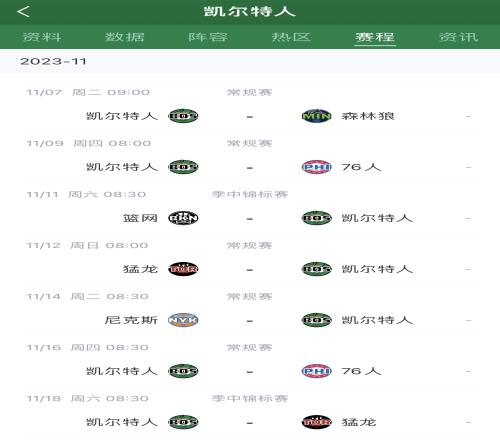Open the 数据 tab

coord(125,37)
